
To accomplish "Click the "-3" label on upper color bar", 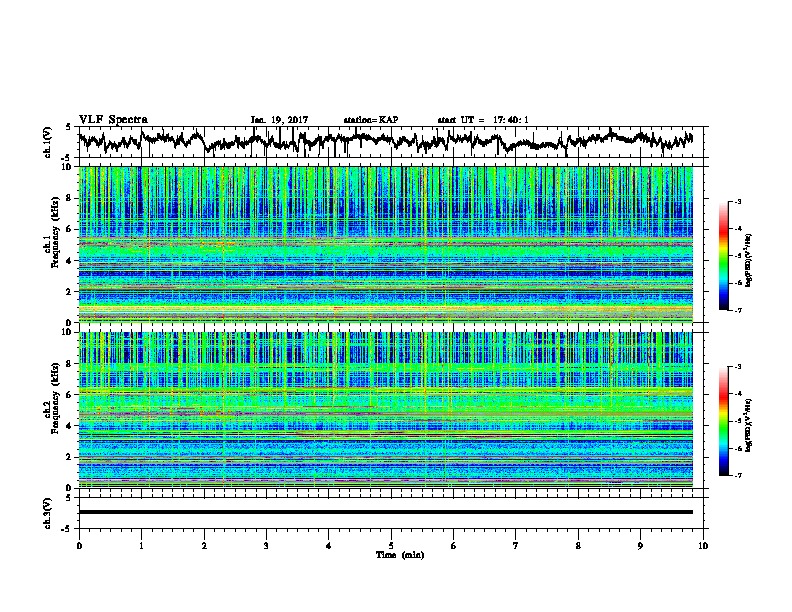I will coord(738,201).
